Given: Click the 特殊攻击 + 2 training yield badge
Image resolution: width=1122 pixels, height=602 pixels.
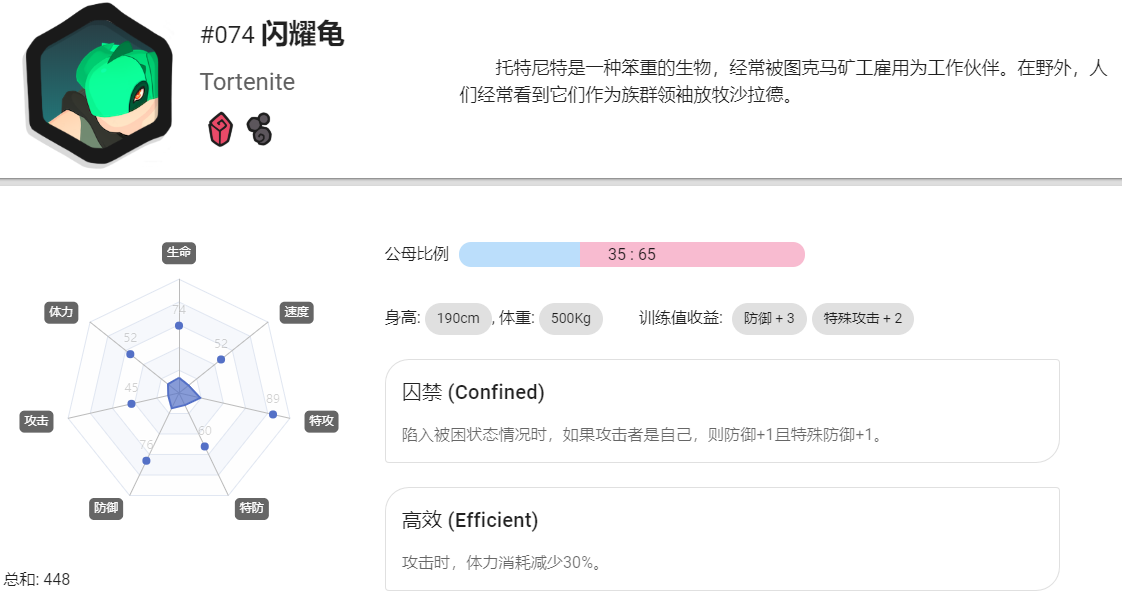Looking at the screenshot, I should click(x=862, y=319).
